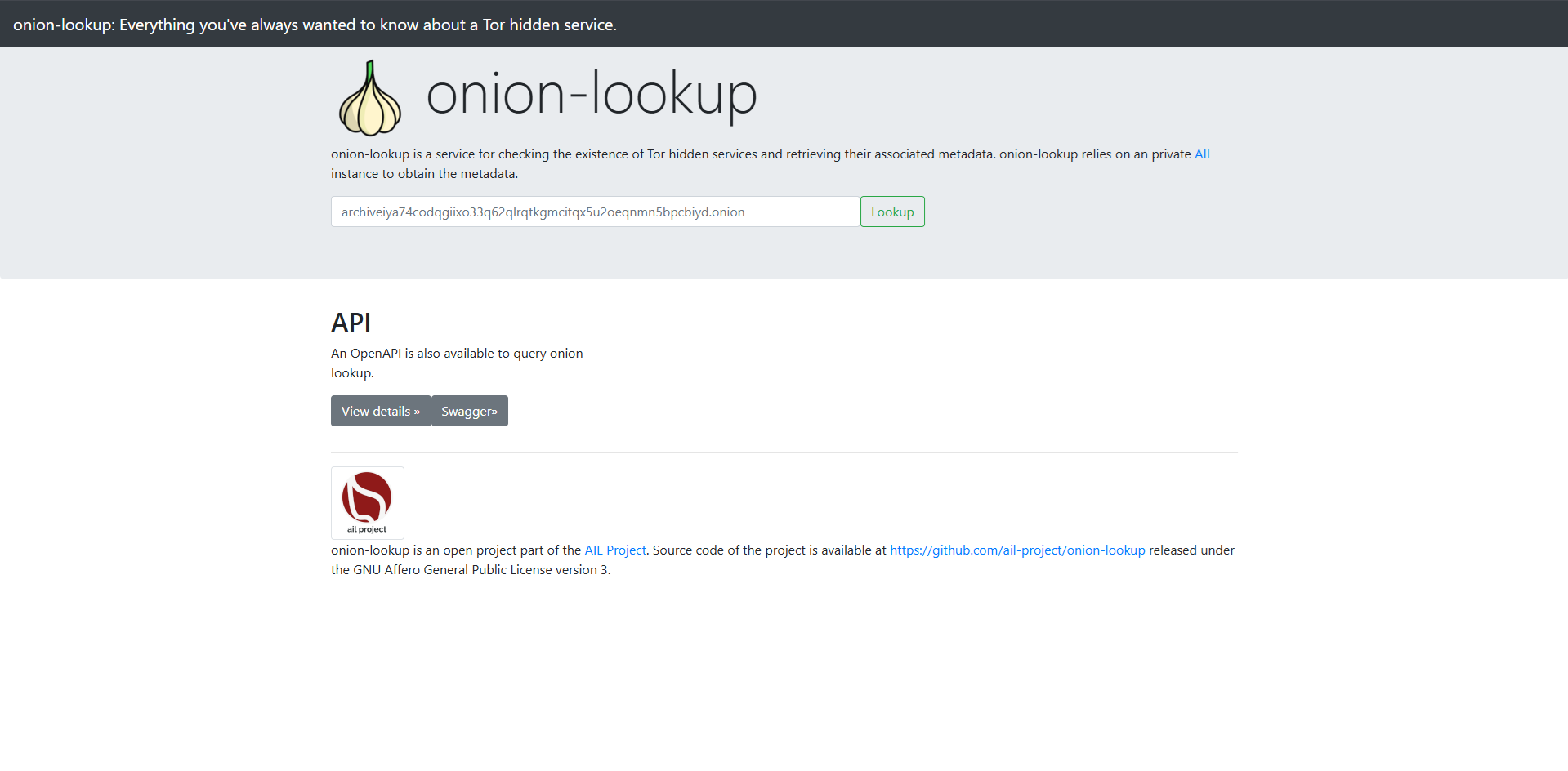This screenshot has height=771, width=1568.
Task: Click the AIL project logo thumbnail
Action: pos(368,503)
